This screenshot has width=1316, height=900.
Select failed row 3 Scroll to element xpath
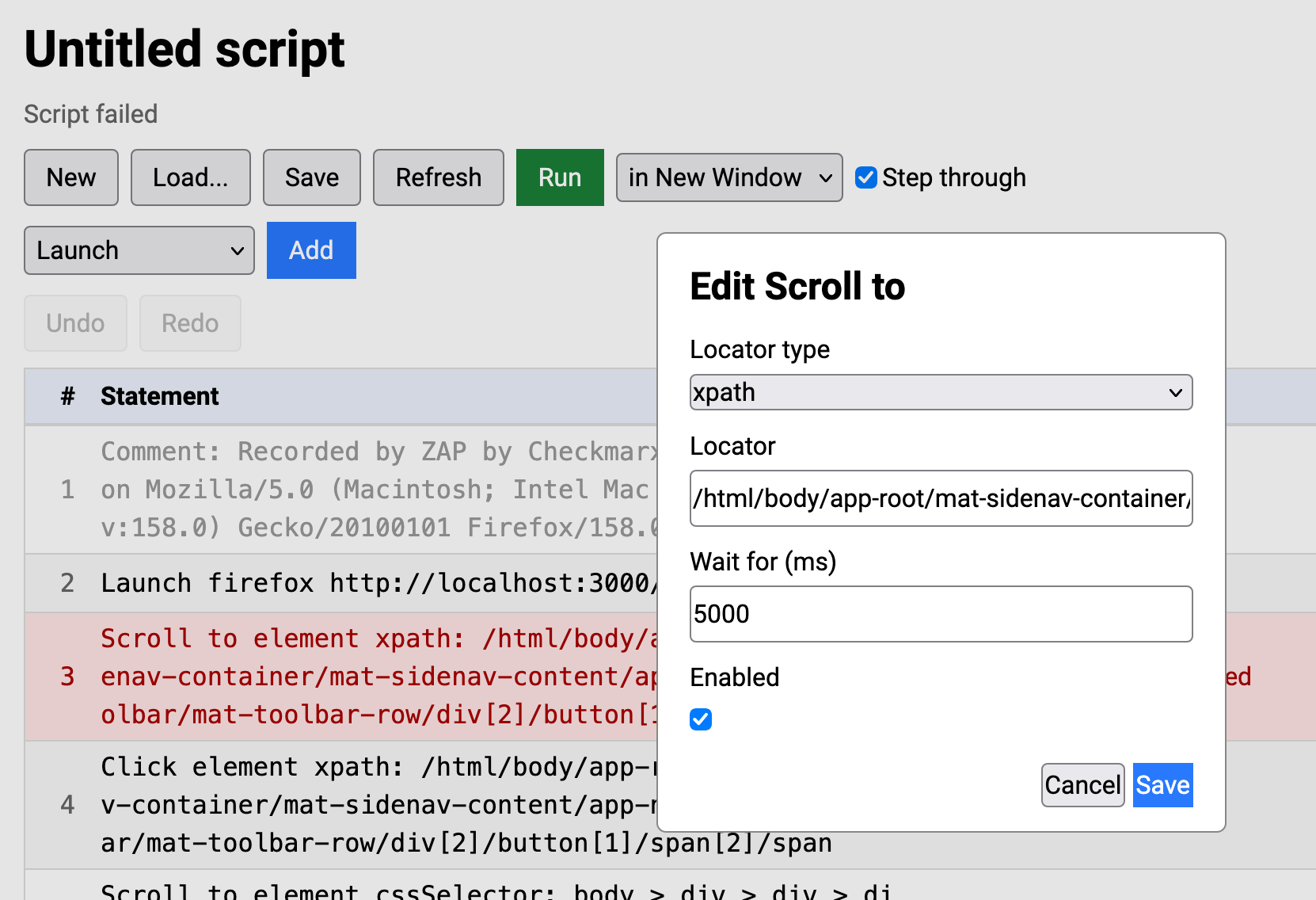point(340,677)
